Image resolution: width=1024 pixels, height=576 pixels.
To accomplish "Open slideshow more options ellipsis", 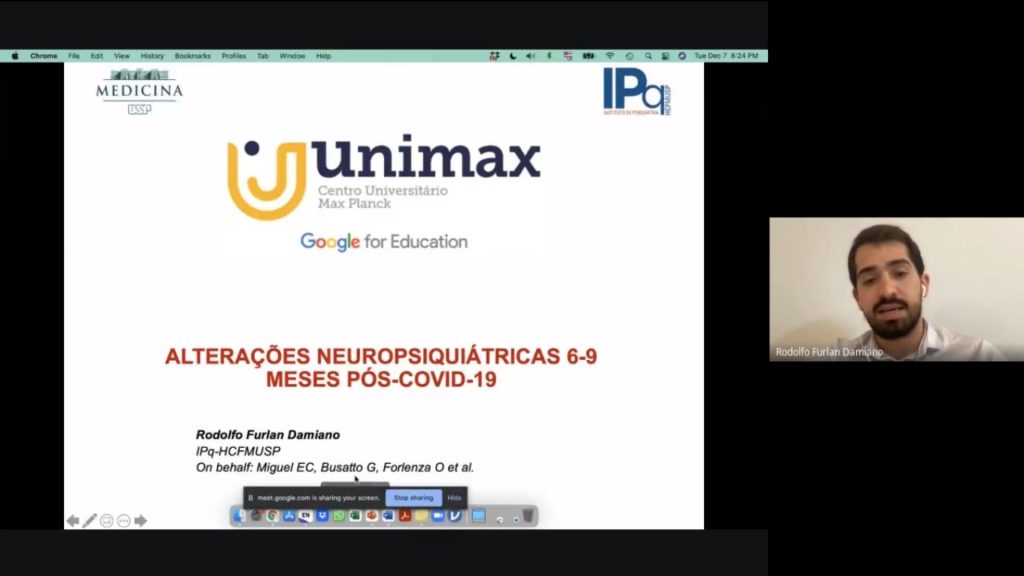I will pyautogui.click(x=124, y=521).
